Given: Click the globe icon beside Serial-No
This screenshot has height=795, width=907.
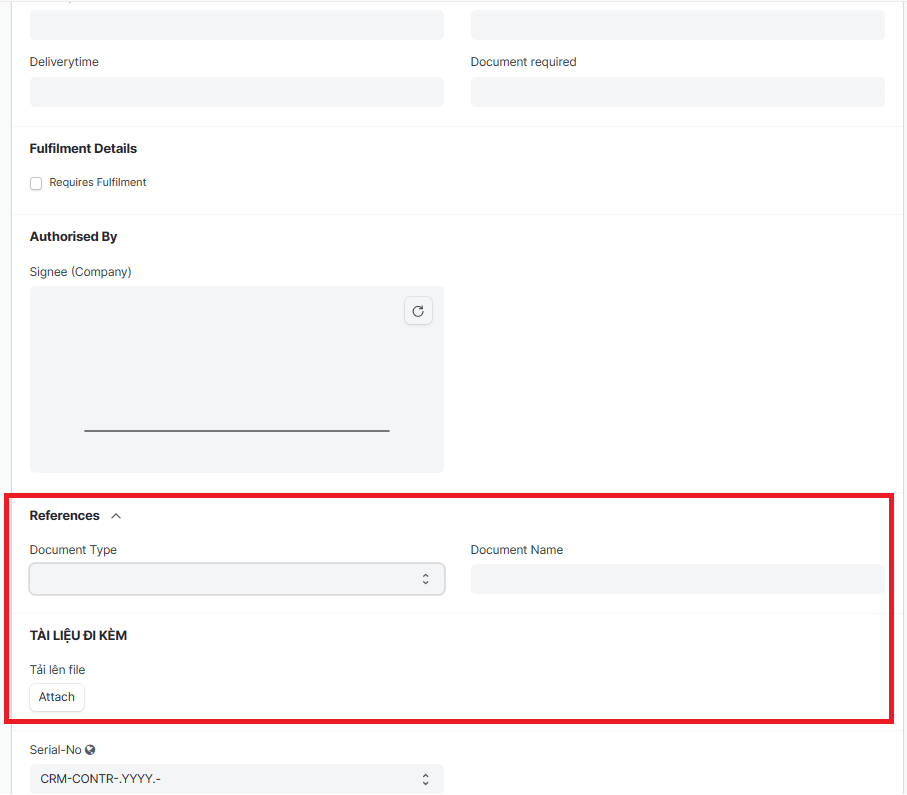Looking at the screenshot, I should coord(90,749).
